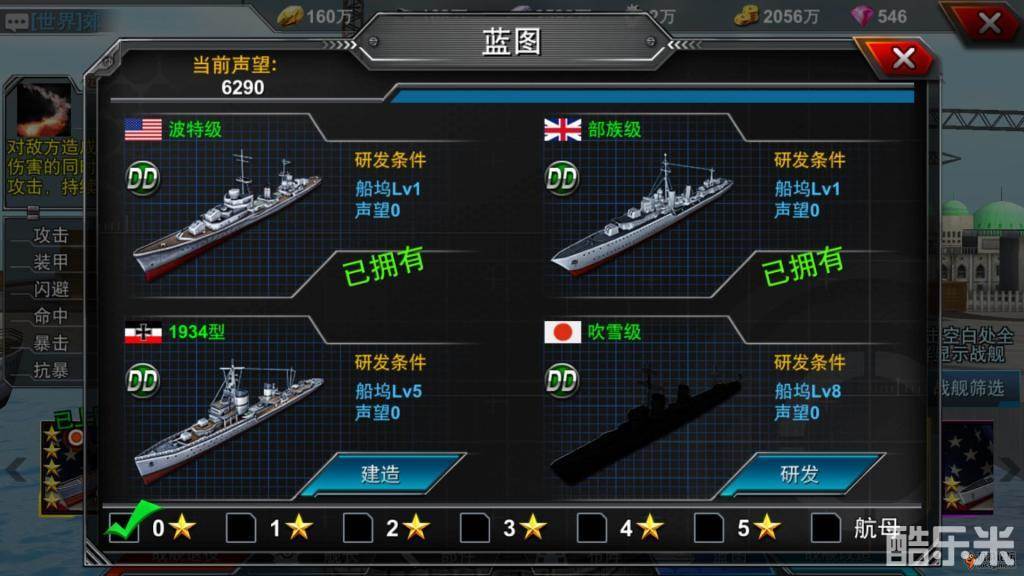This screenshot has height=576, width=1024.
Task: Tap the gold coins 2056万 icon
Action: 746,16
